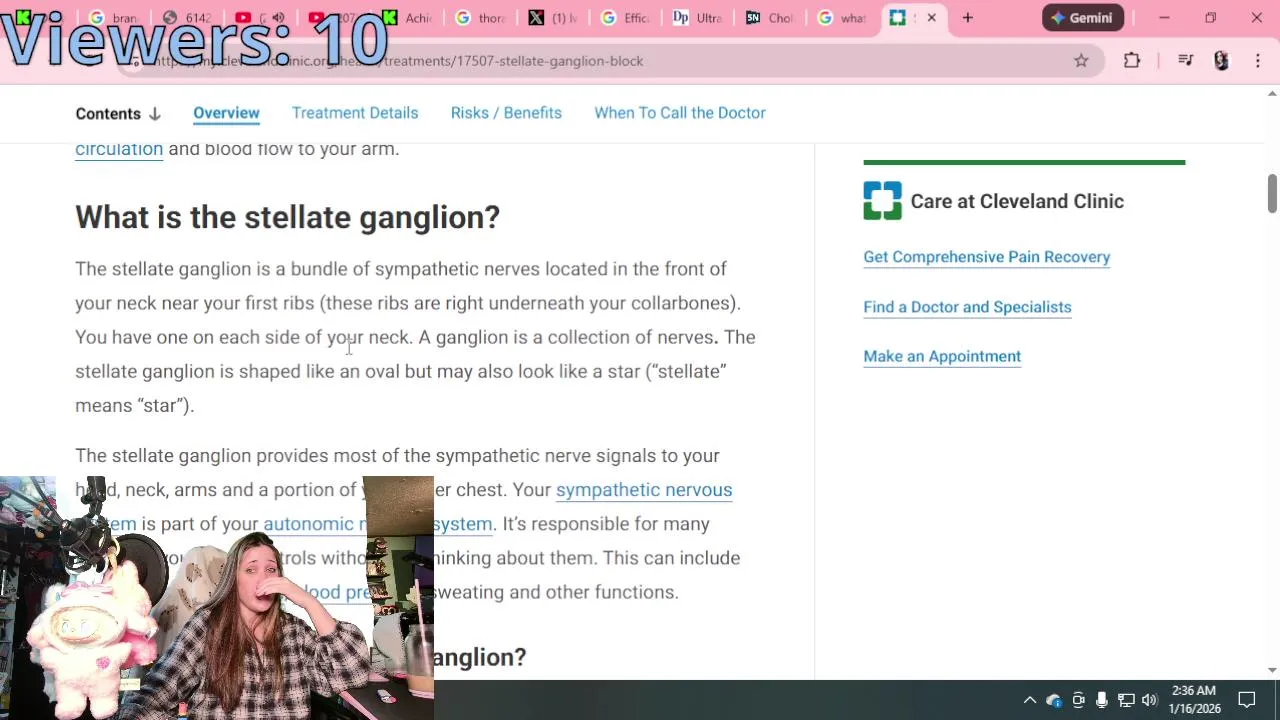The height and width of the screenshot is (720, 1280).
Task: Switch to the '6142' tab
Action: (x=190, y=18)
